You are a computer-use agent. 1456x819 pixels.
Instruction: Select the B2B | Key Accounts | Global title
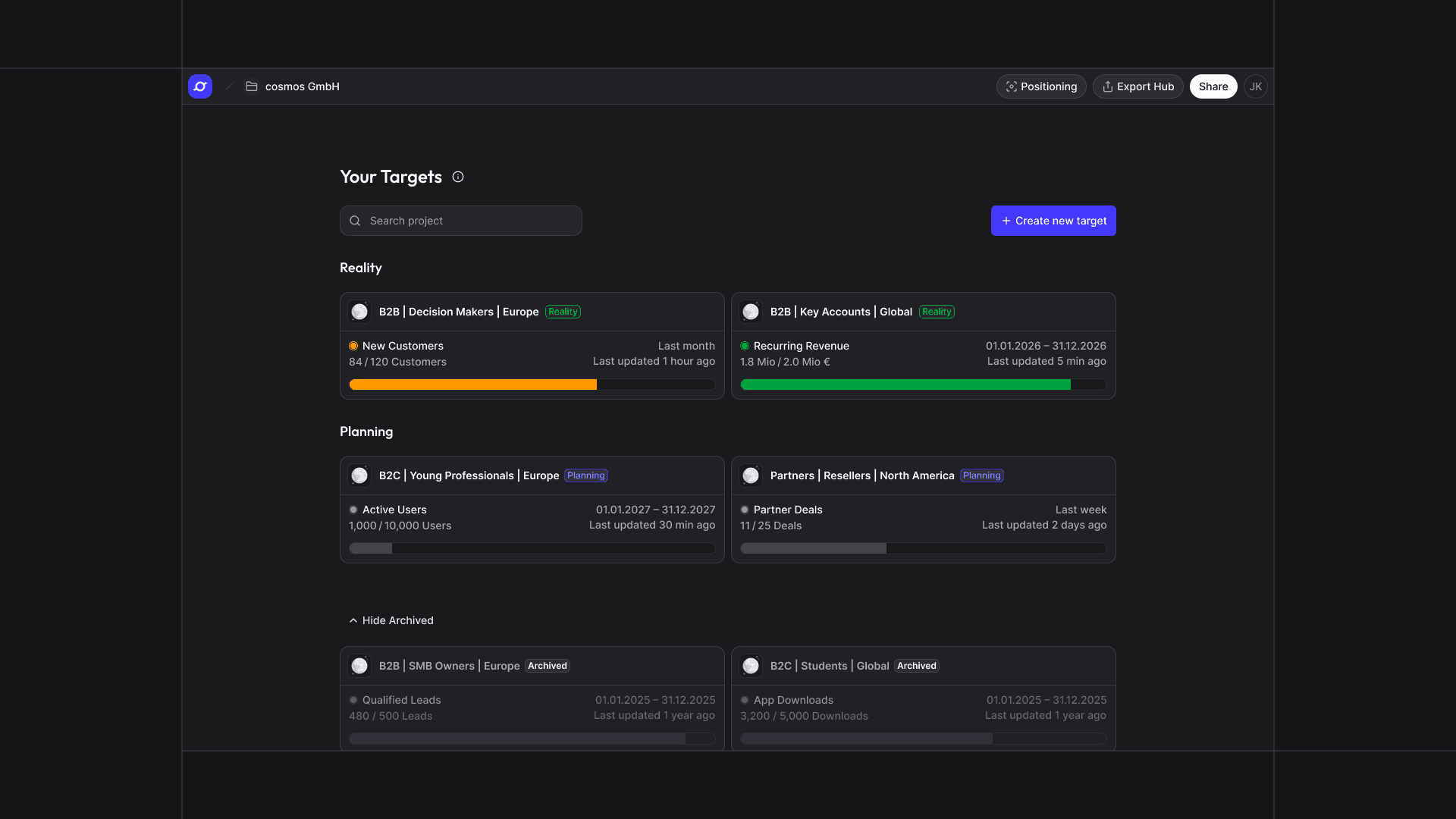pos(841,312)
